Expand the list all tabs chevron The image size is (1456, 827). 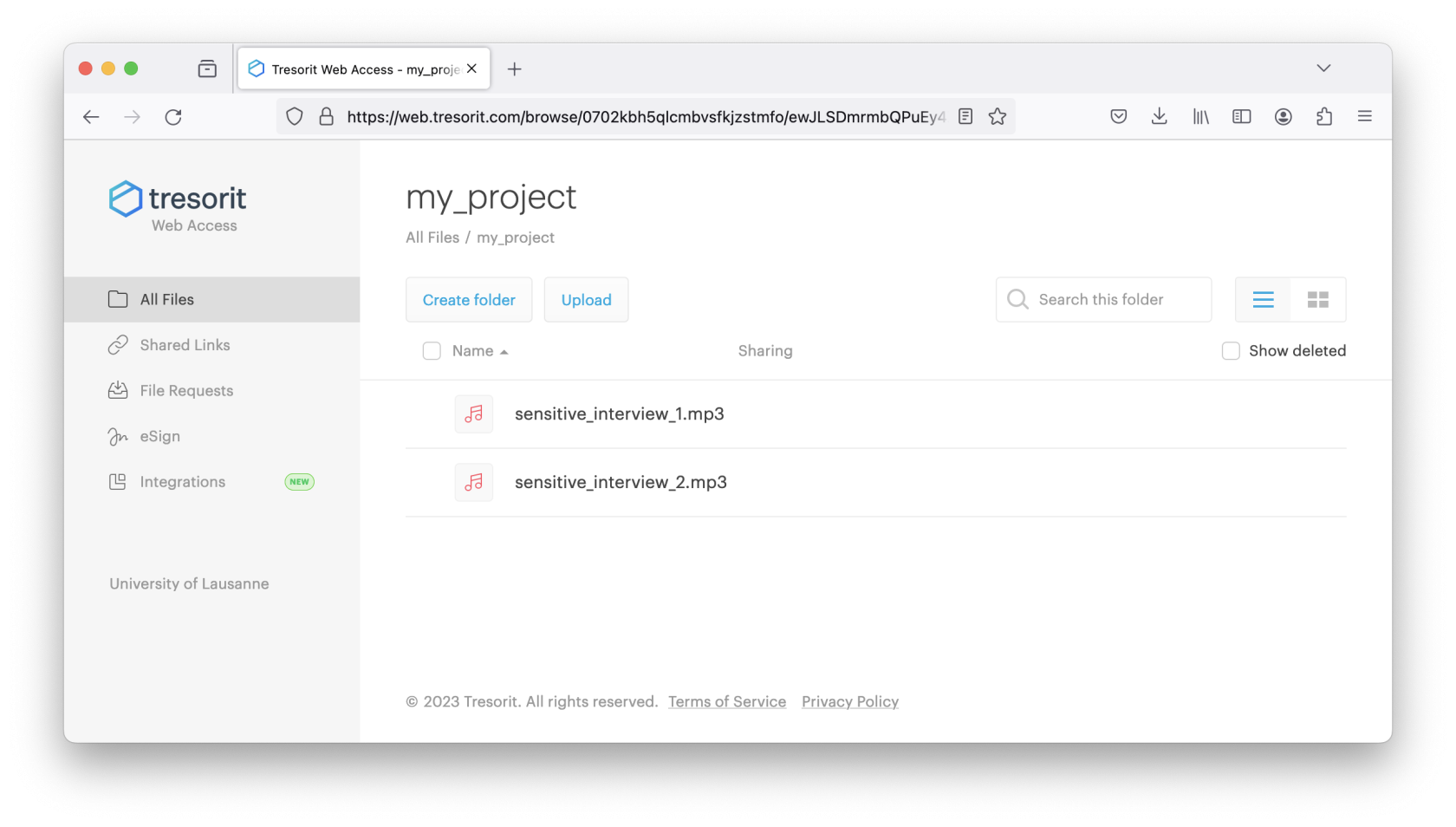tap(1323, 68)
